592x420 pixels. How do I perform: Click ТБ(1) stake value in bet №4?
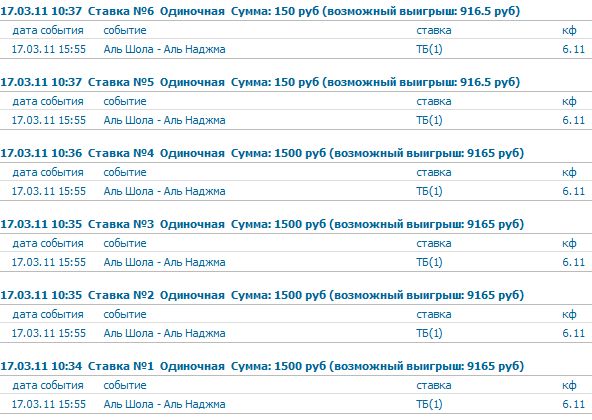tap(429, 191)
